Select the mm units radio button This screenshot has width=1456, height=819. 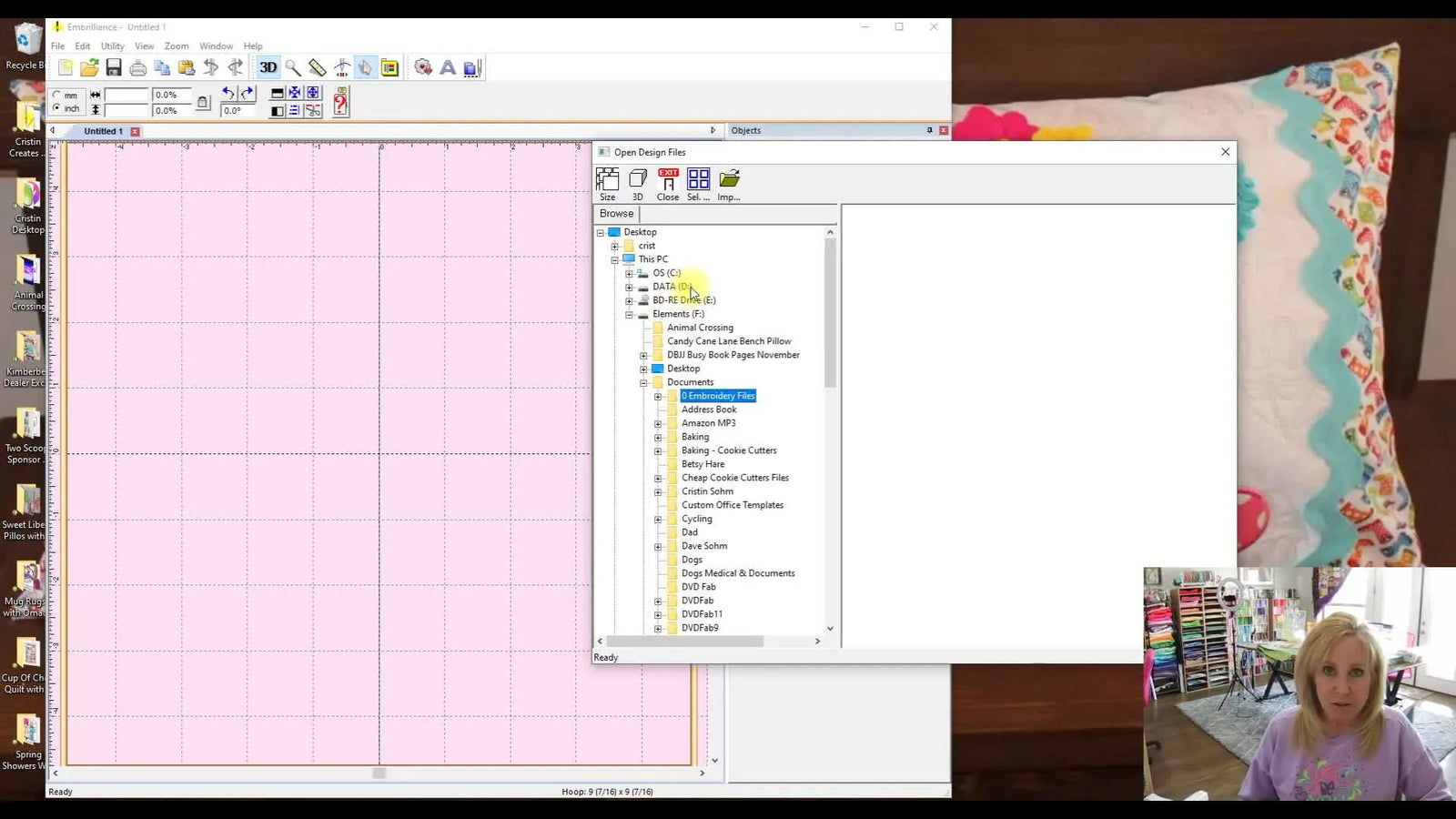point(57,95)
